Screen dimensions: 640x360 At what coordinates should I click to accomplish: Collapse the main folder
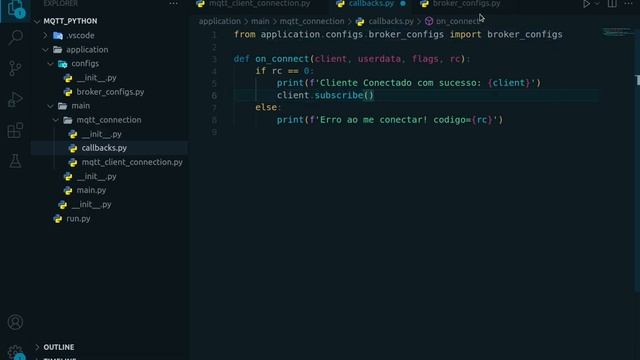point(51,106)
